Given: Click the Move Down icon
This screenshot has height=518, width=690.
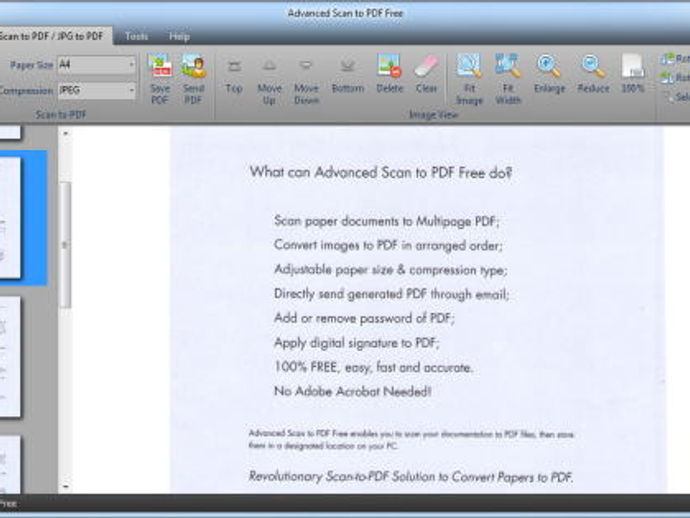Looking at the screenshot, I should (306, 81).
